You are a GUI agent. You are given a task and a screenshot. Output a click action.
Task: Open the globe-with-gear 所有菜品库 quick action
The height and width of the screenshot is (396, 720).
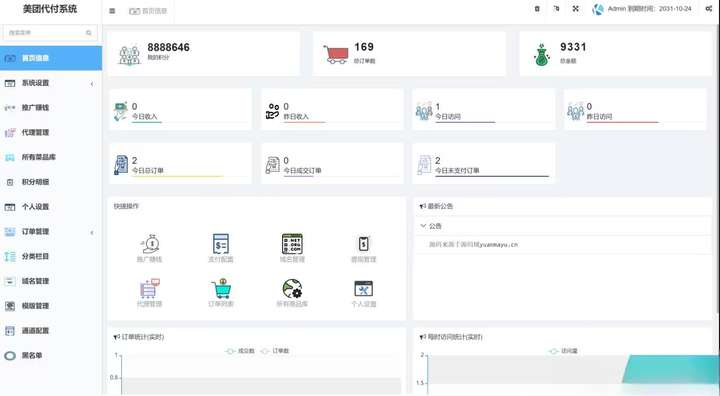[292, 289]
